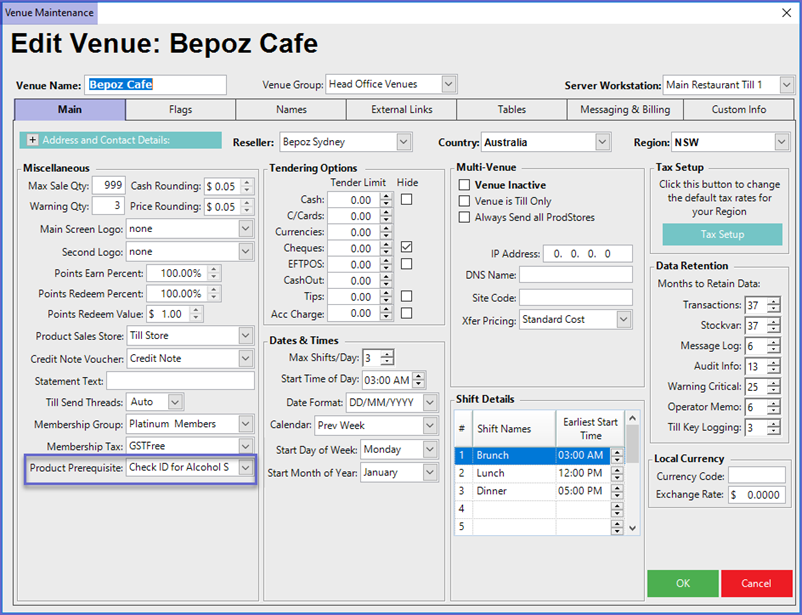Check the Venue Inactive checkbox
This screenshot has width=802, height=615.
point(464,185)
